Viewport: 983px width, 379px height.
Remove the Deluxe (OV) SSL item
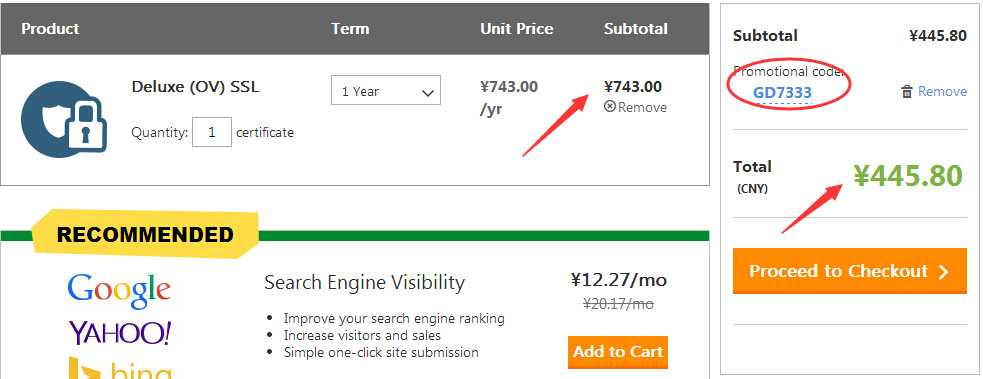(636, 107)
